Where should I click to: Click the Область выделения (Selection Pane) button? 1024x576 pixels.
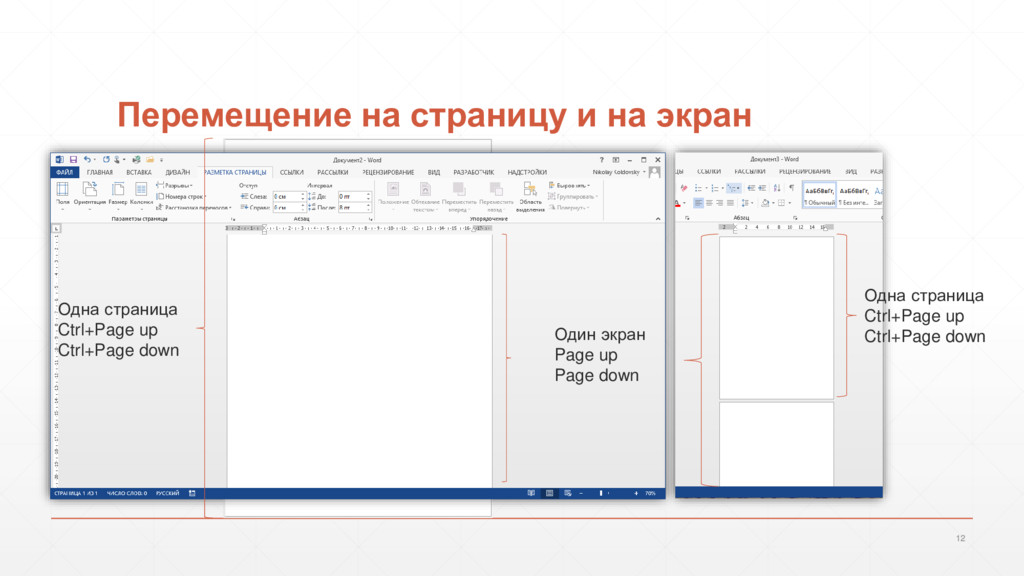(x=530, y=197)
